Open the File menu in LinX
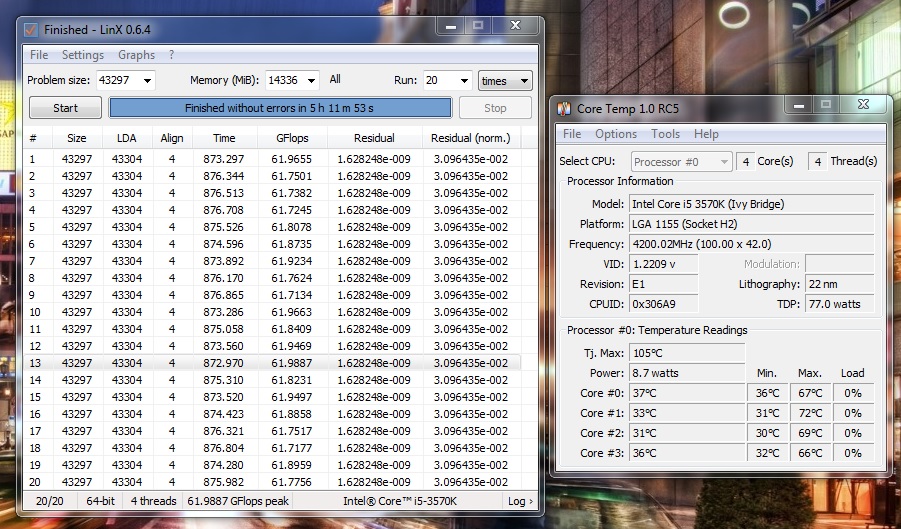The height and width of the screenshot is (529, 901). pyautogui.click(x=39, y=55)
